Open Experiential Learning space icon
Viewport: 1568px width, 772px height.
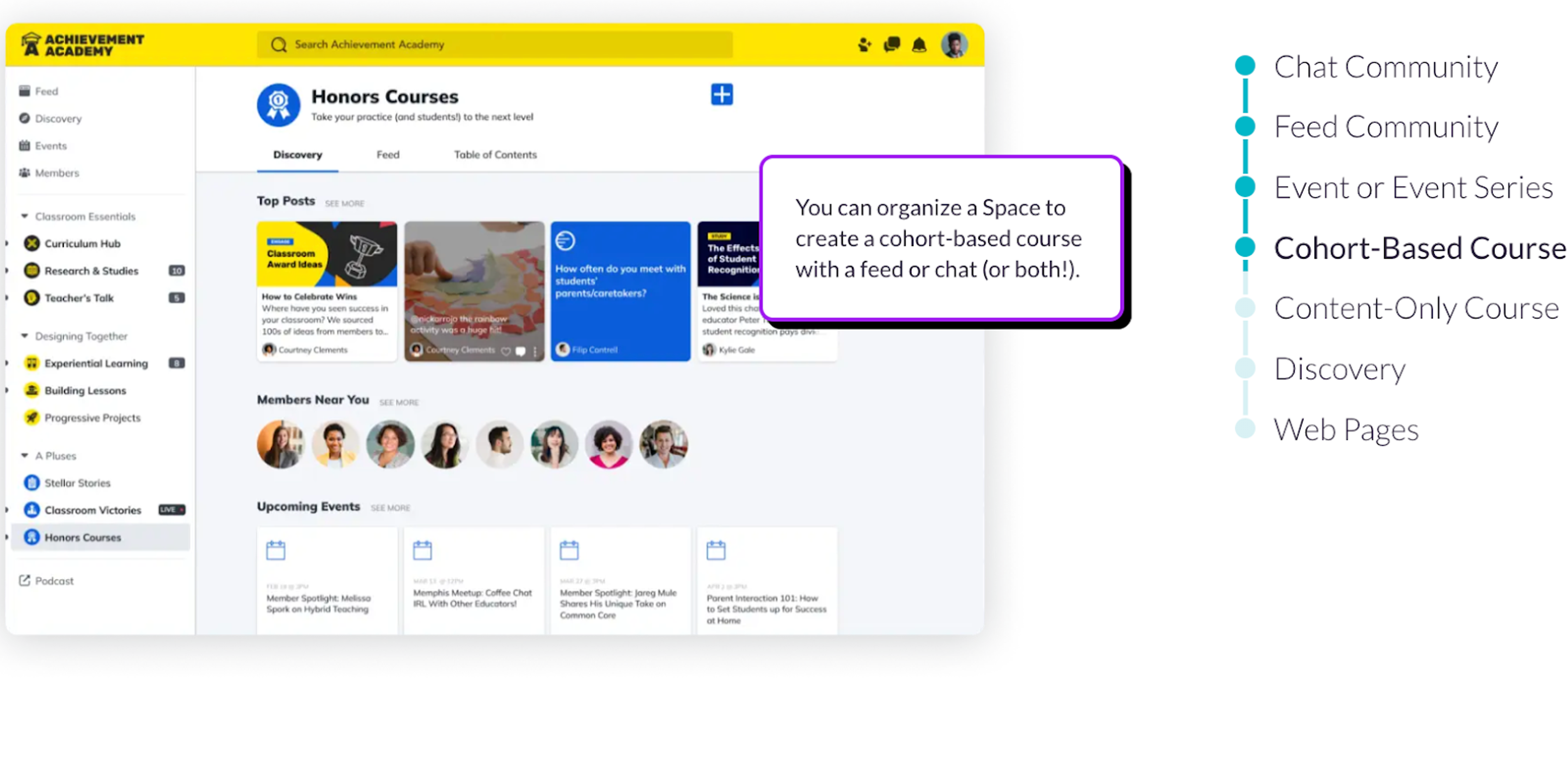[32, 363]
